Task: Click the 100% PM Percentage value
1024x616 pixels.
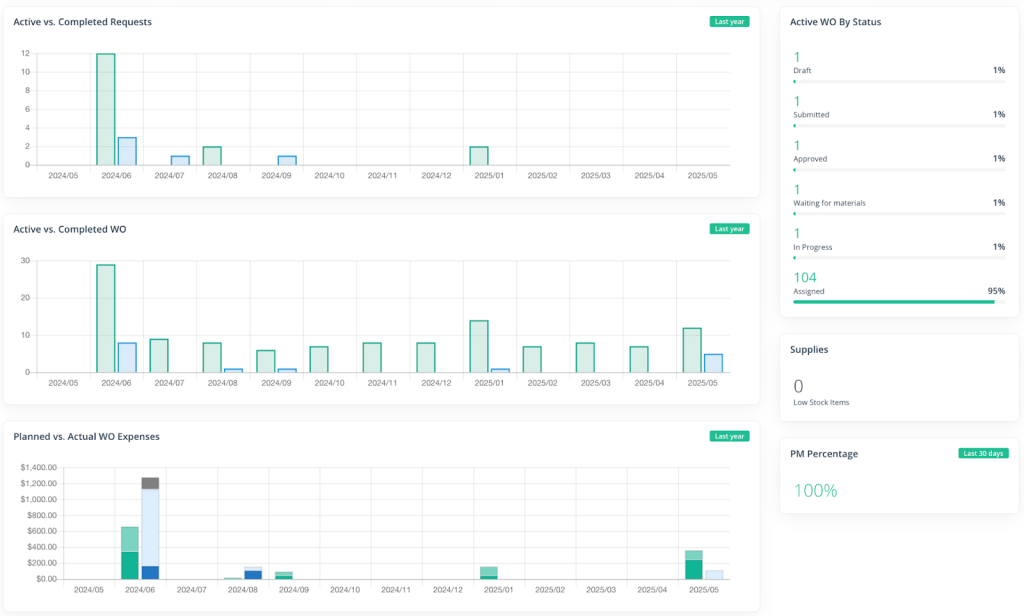Action: point(818,490)
